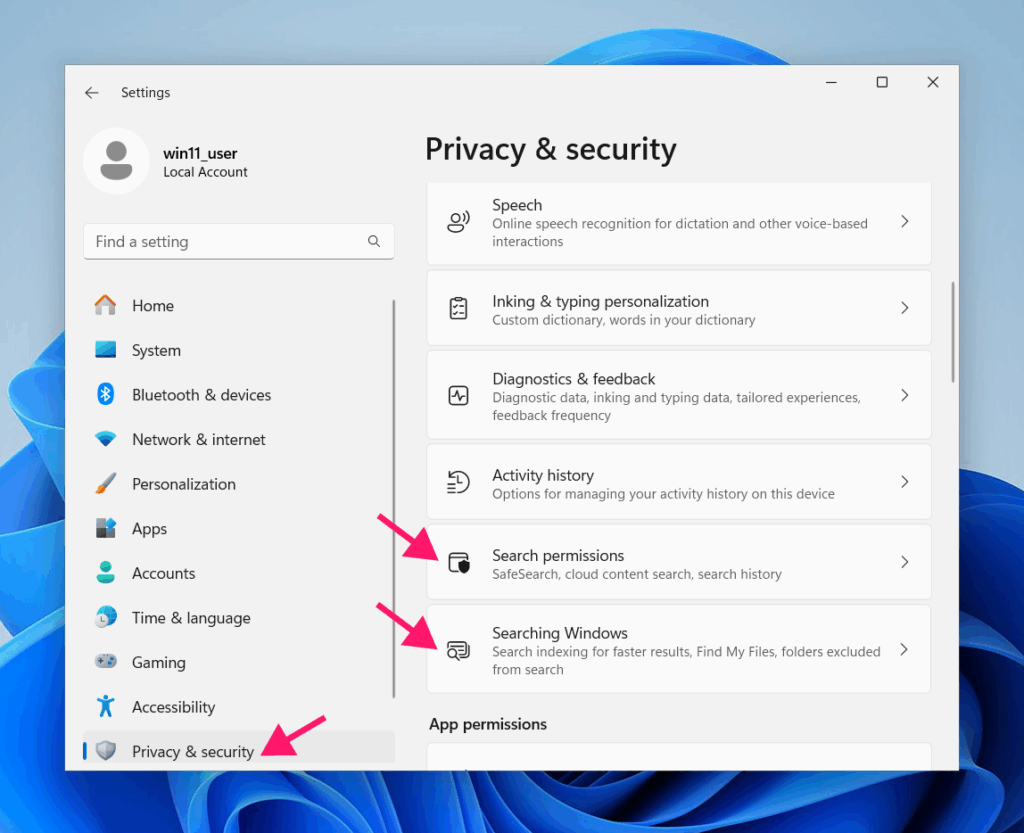Expand the Searching Windows chevron
This screenshot has width=1024, height=833.
904,650
